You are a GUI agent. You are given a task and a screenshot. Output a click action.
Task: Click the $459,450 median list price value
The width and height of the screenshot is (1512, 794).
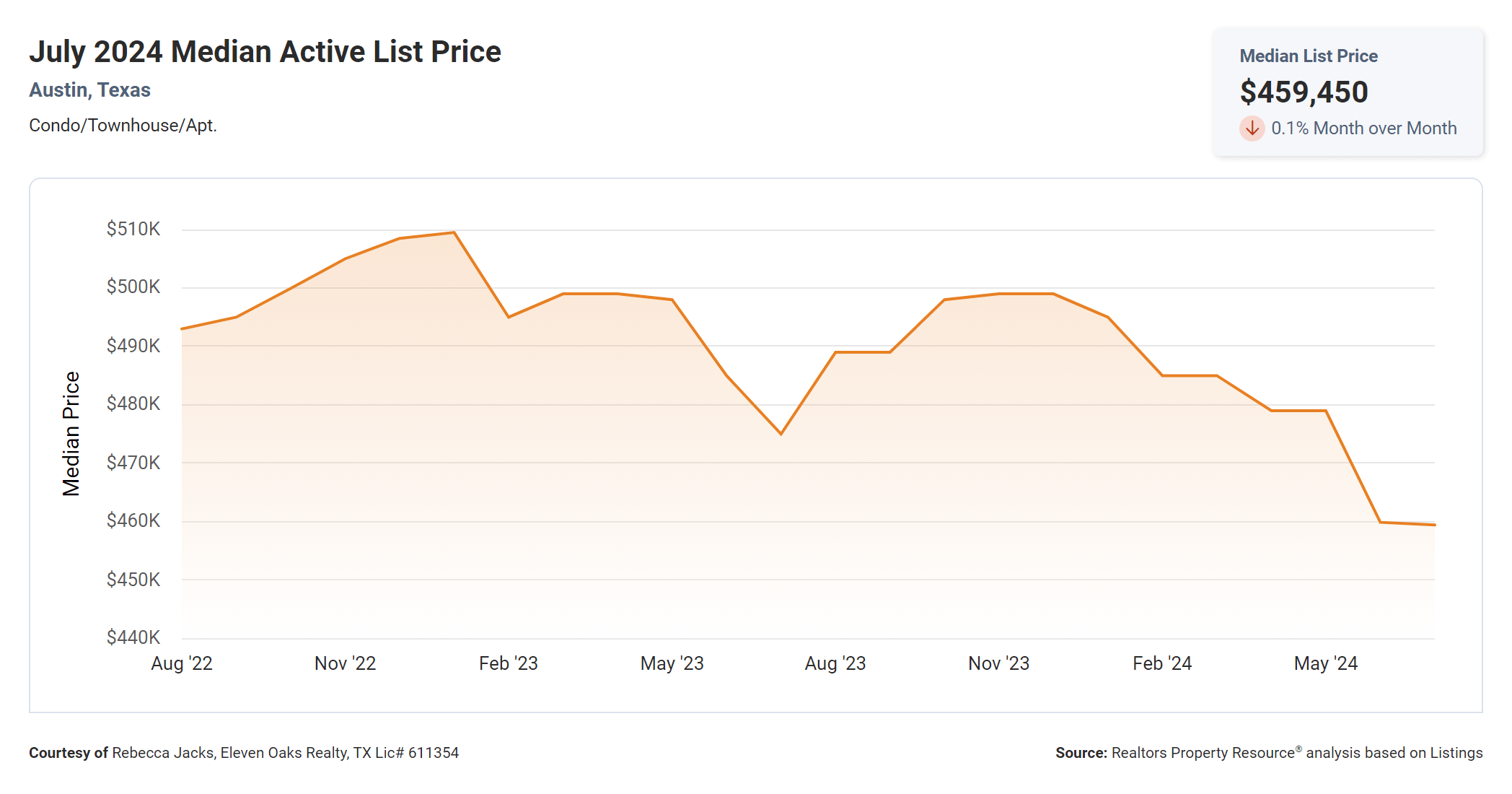[1304, 92]
